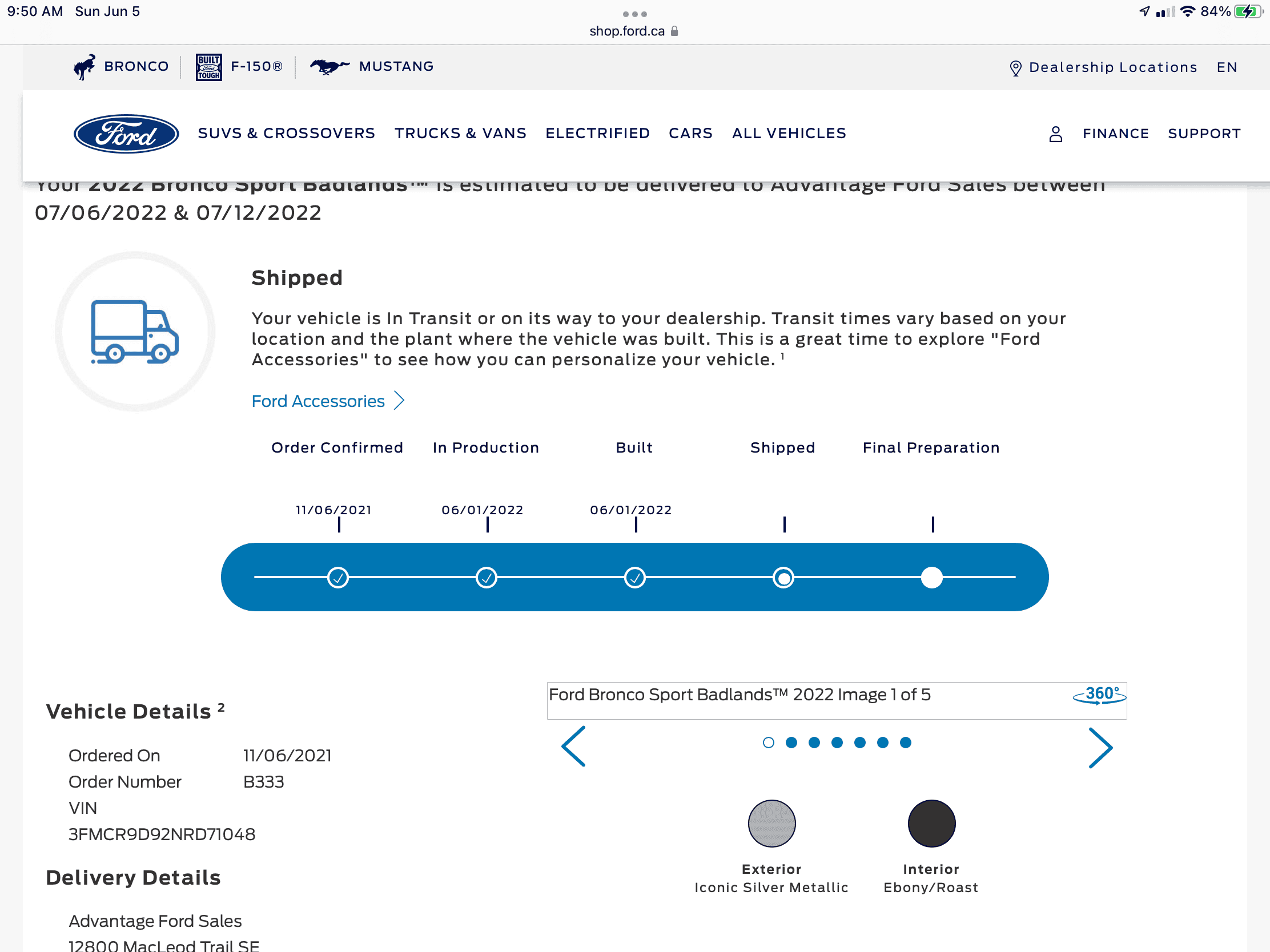The image size is (1270, 952).
Task: Open the Bronco horse icon link
Action: point(85,67)
